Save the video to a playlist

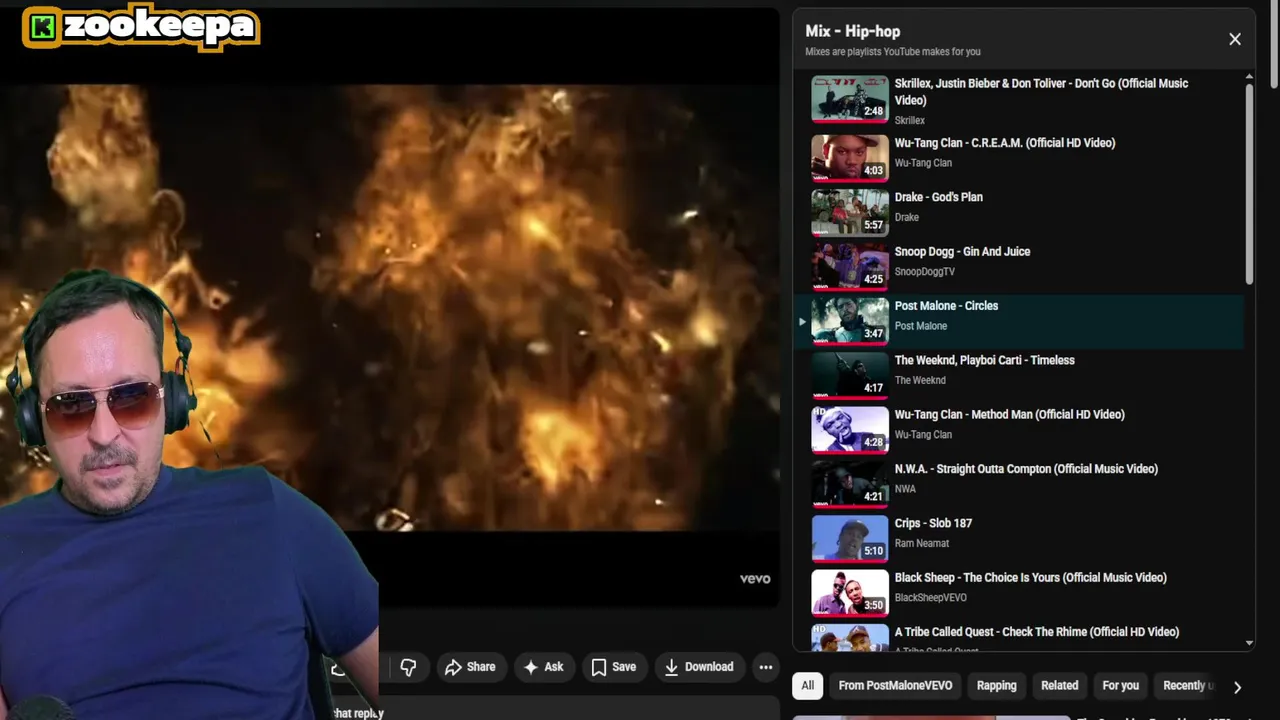point(613,667)
